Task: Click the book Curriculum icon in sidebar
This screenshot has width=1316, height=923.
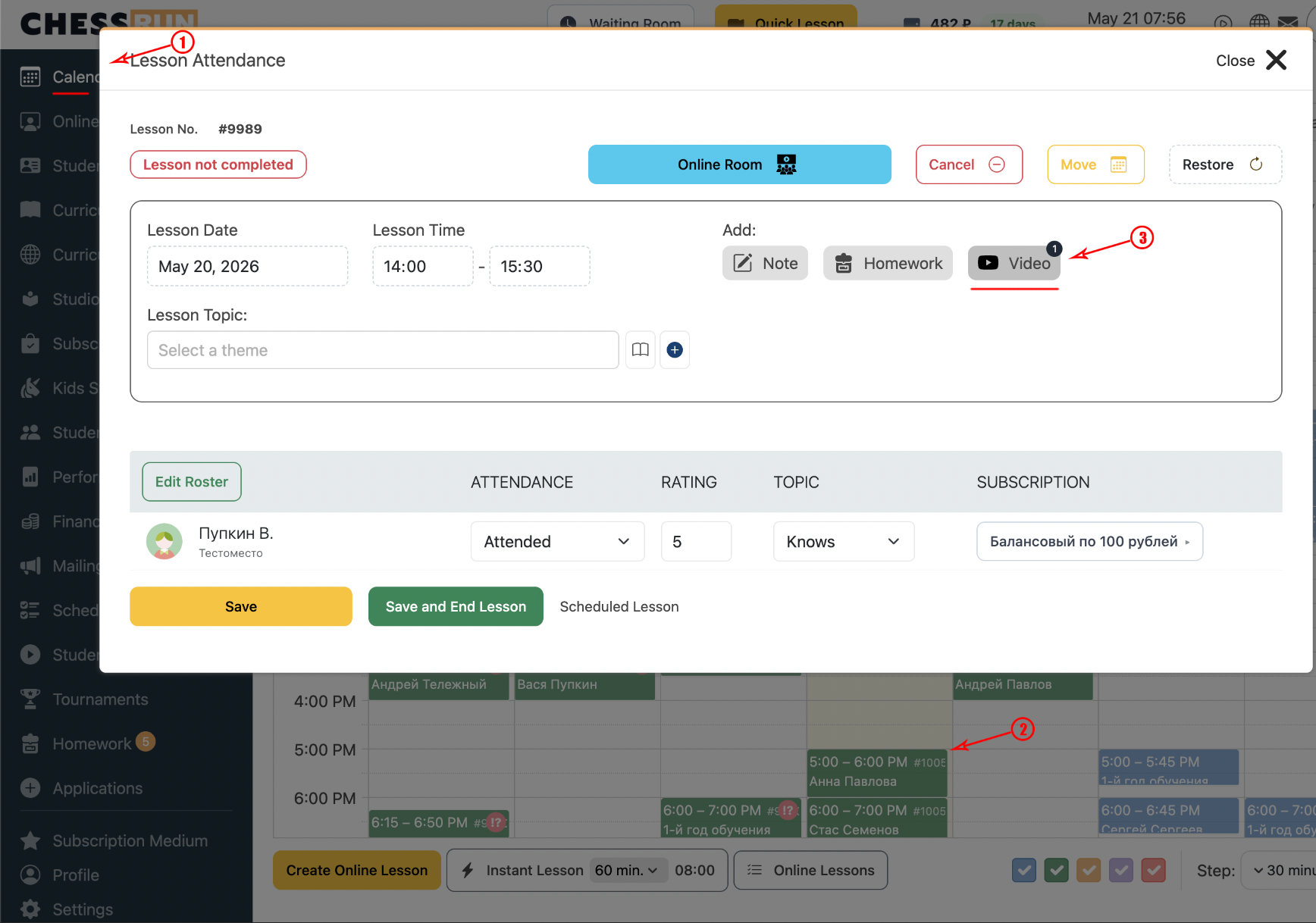Action: click(x=30, y=210)
